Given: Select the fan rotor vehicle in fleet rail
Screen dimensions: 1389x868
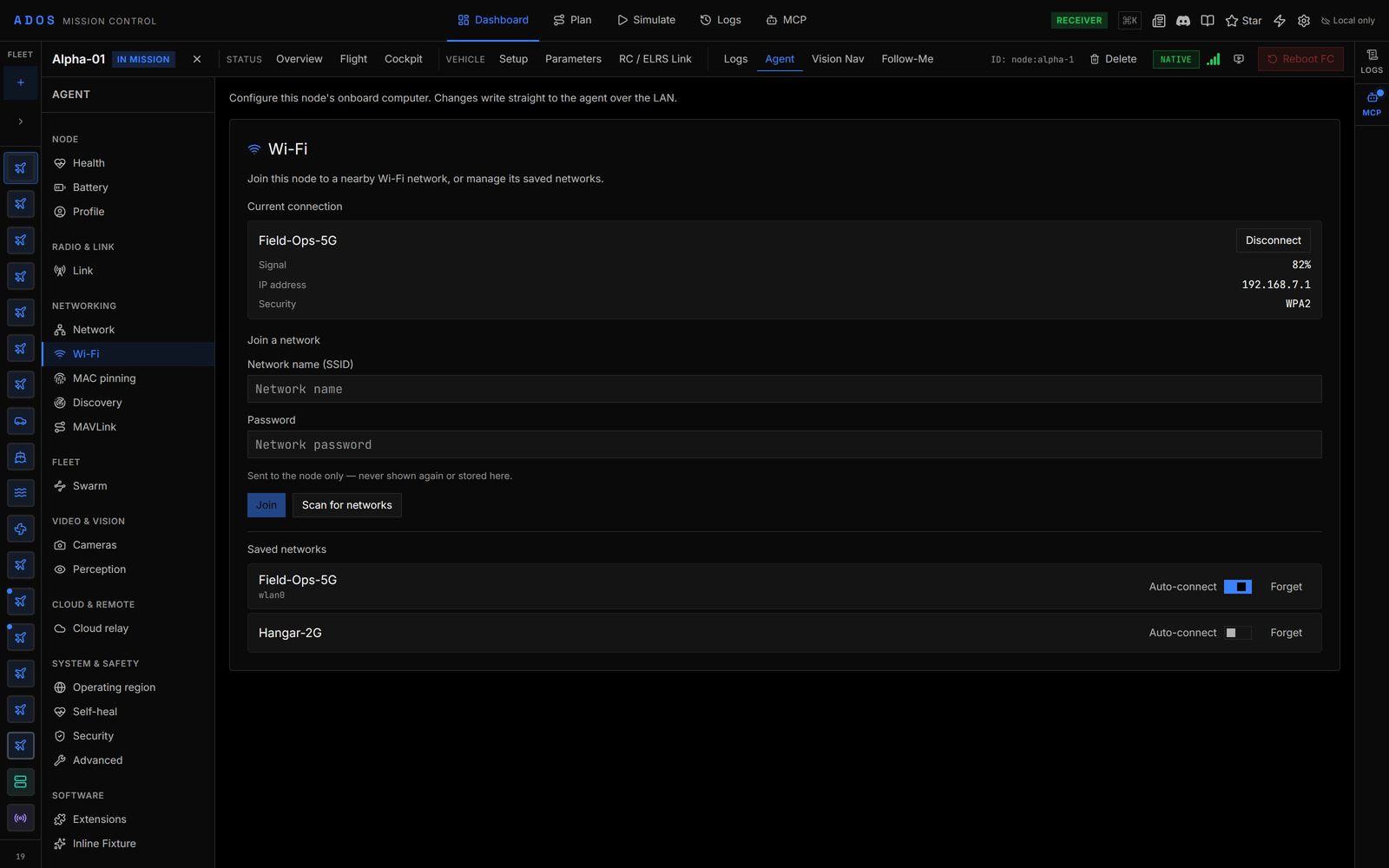Looking at the screenshot, I should coord(21,529).
